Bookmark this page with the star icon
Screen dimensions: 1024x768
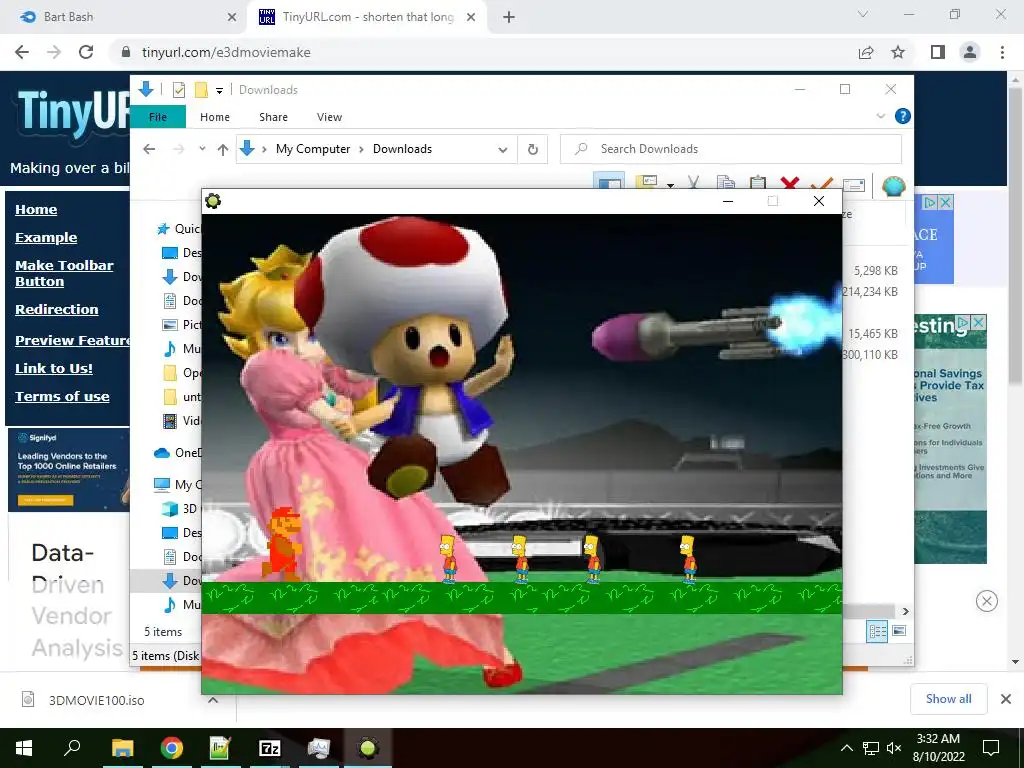pos(898,52)
